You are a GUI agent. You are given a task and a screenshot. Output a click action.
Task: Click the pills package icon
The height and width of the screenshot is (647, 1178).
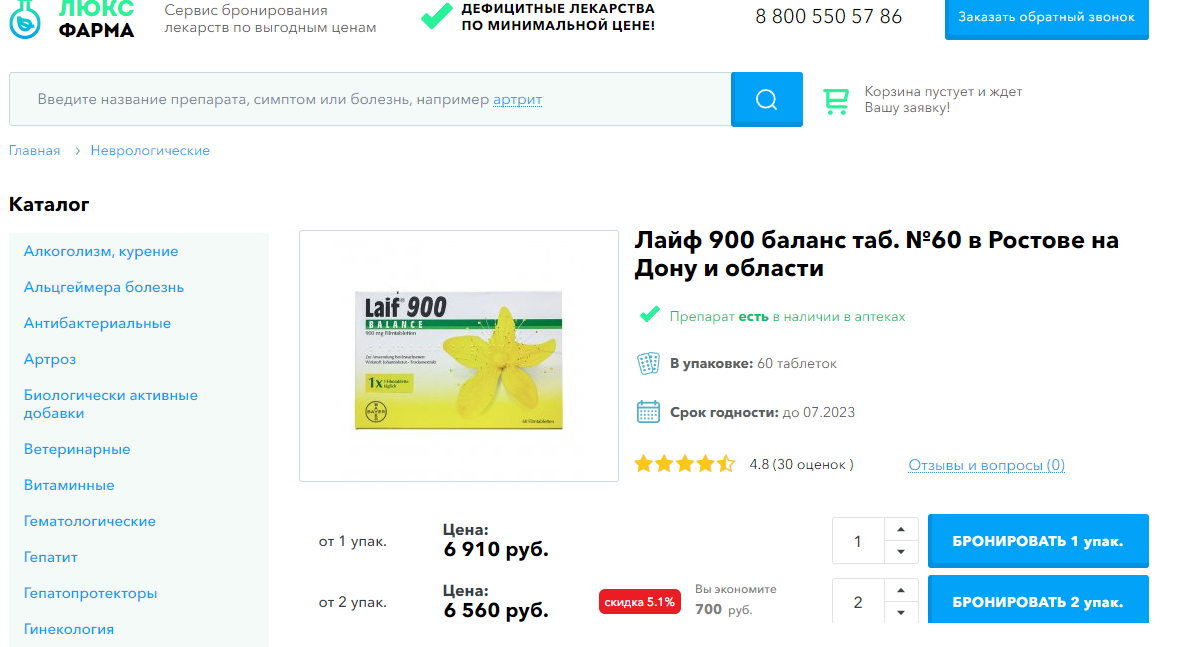[648, 364]
